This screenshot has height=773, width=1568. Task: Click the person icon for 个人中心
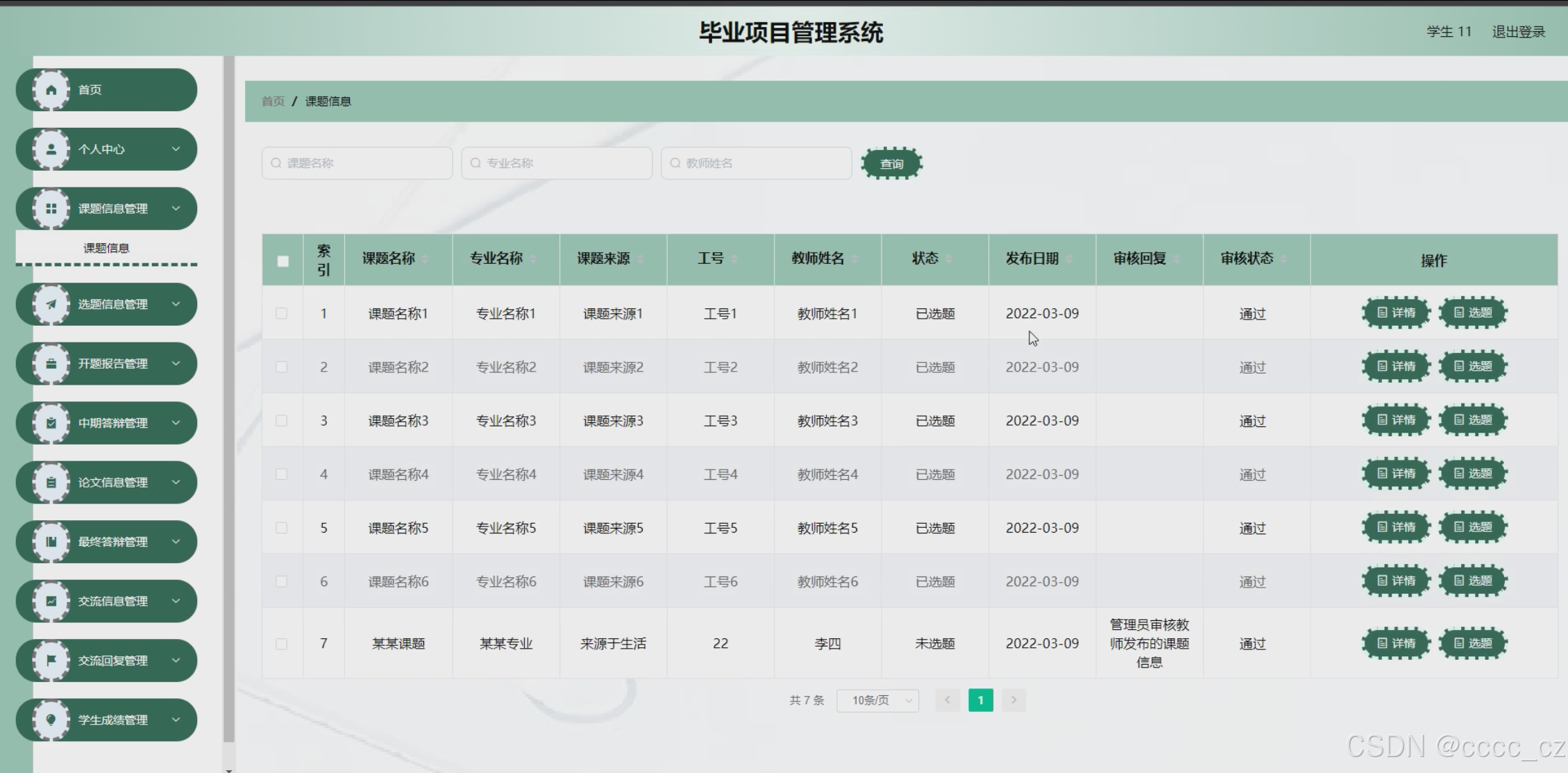click(x=51, y=149)
